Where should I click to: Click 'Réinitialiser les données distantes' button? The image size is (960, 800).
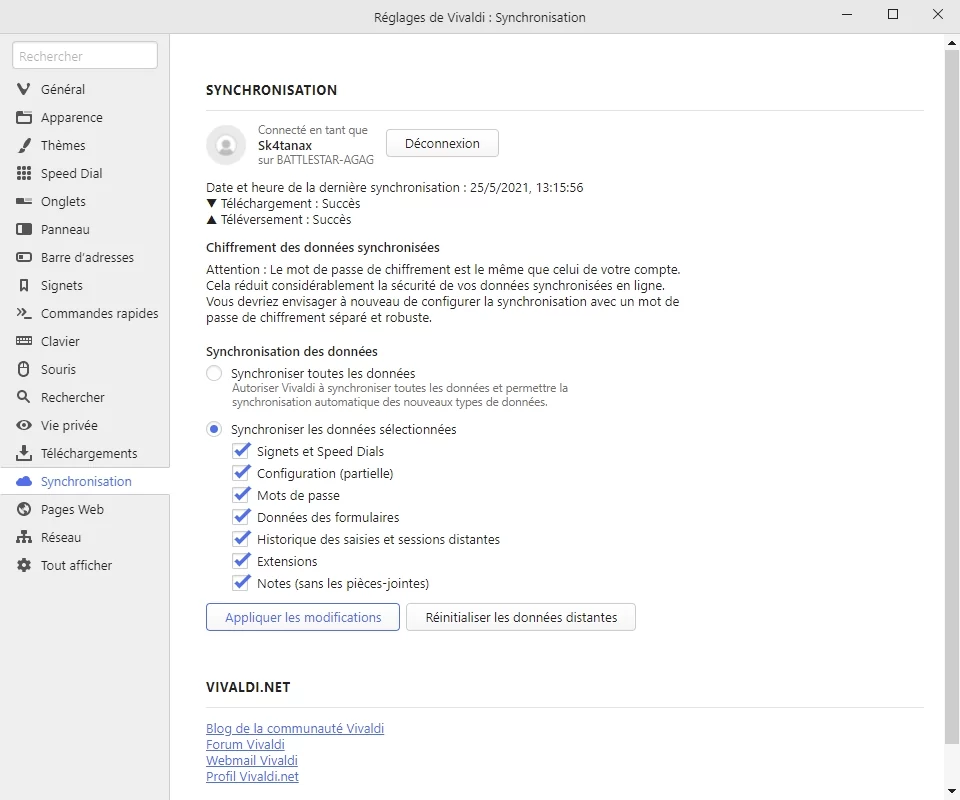(521, 617)
